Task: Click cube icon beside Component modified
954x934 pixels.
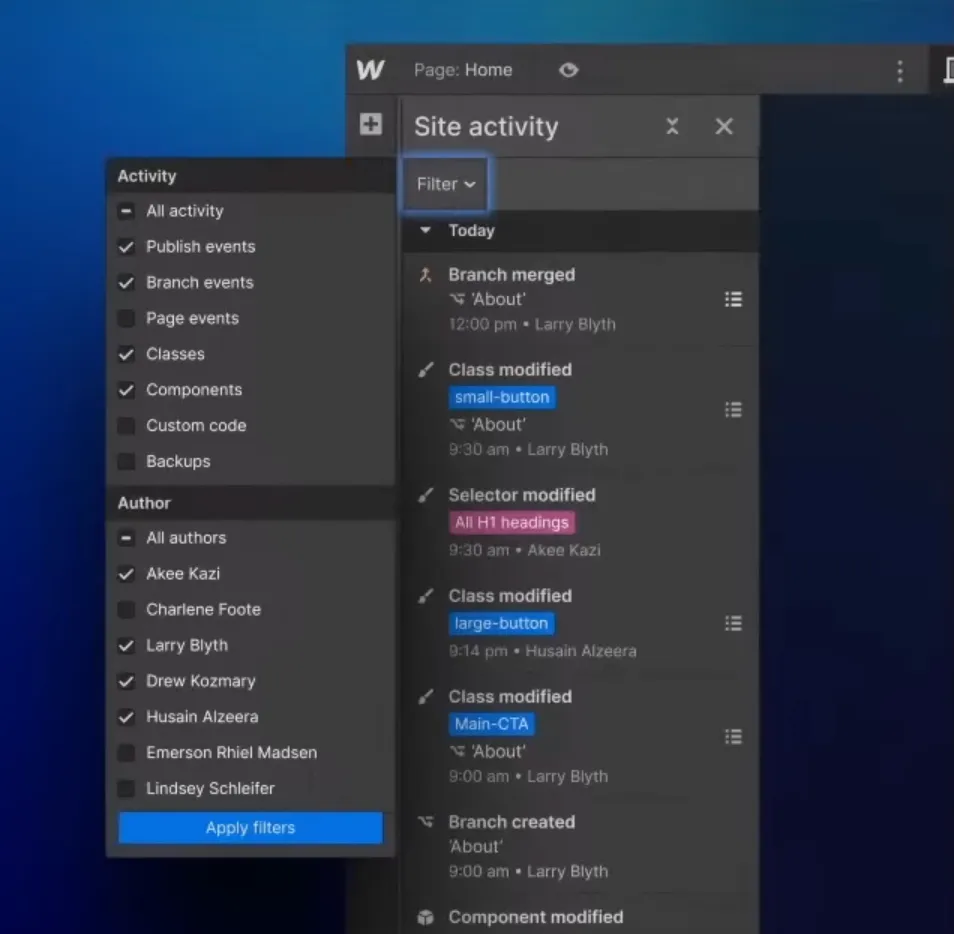Action: point(426,917)
